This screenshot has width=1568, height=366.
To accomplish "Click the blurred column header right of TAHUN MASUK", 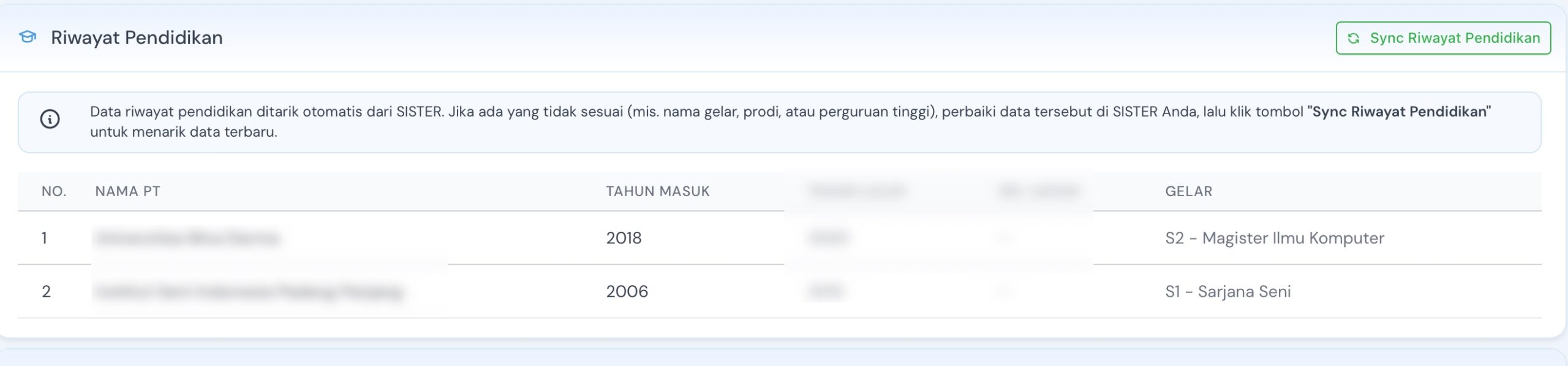I will click(x=857, y=191).
